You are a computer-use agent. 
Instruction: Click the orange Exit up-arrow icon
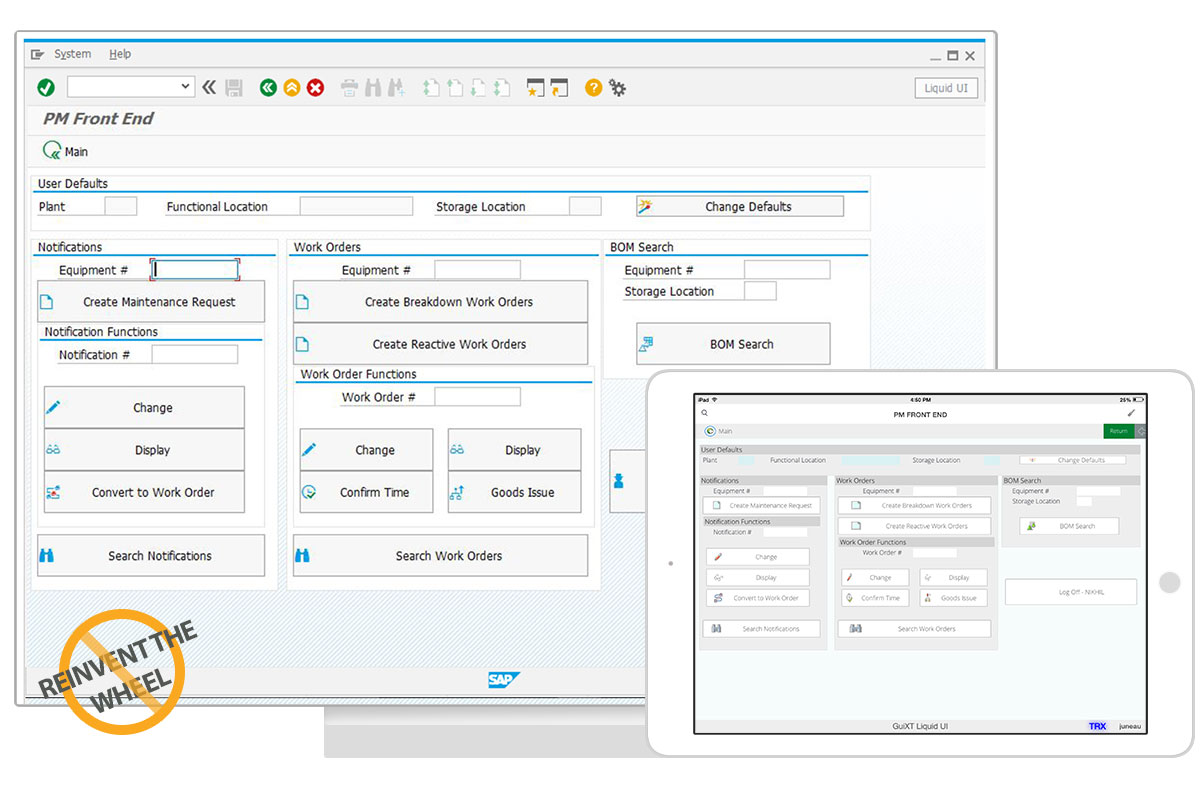point(291,88)
